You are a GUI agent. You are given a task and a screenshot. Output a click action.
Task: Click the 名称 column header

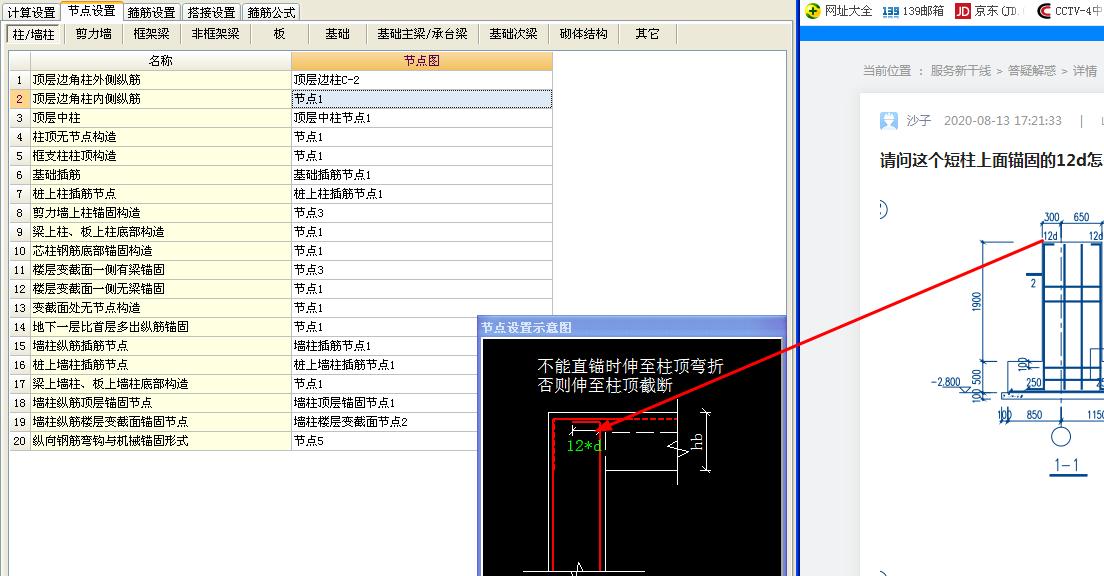pyautogui.click(x=161, y=61)
